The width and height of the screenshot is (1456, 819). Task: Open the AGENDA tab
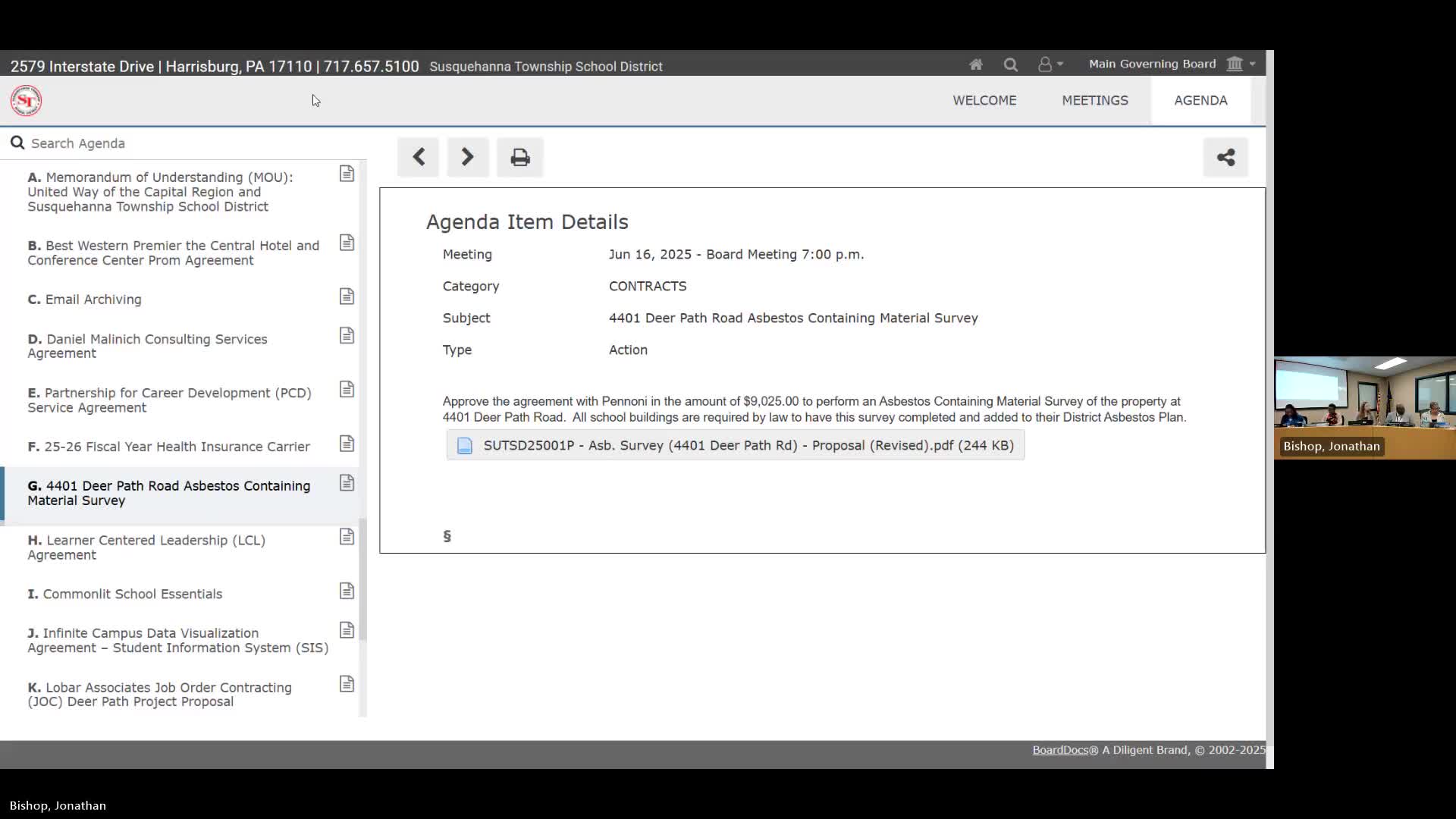coord(1200,100)
